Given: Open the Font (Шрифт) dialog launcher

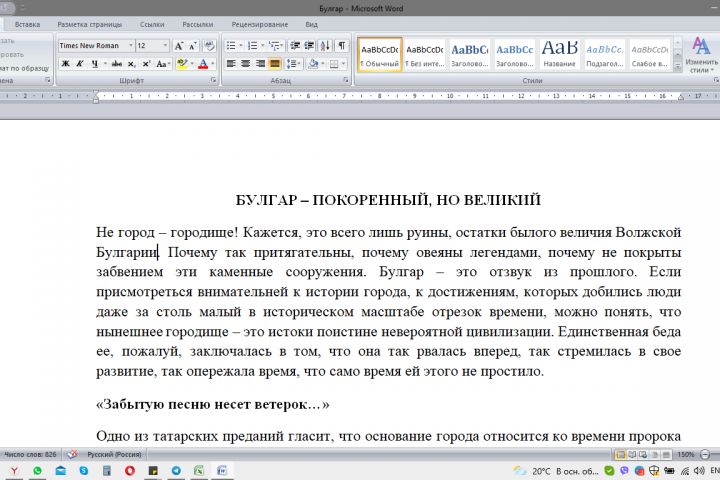Looking at the screenshot, I should coord(213,80).
